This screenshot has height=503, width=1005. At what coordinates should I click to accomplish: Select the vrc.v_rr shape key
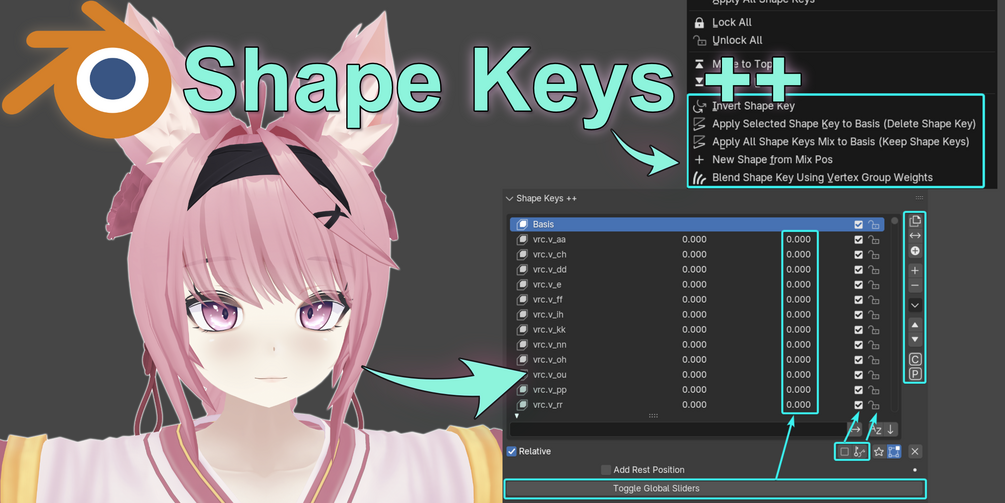pyautogui.click(x=548, y=405)
